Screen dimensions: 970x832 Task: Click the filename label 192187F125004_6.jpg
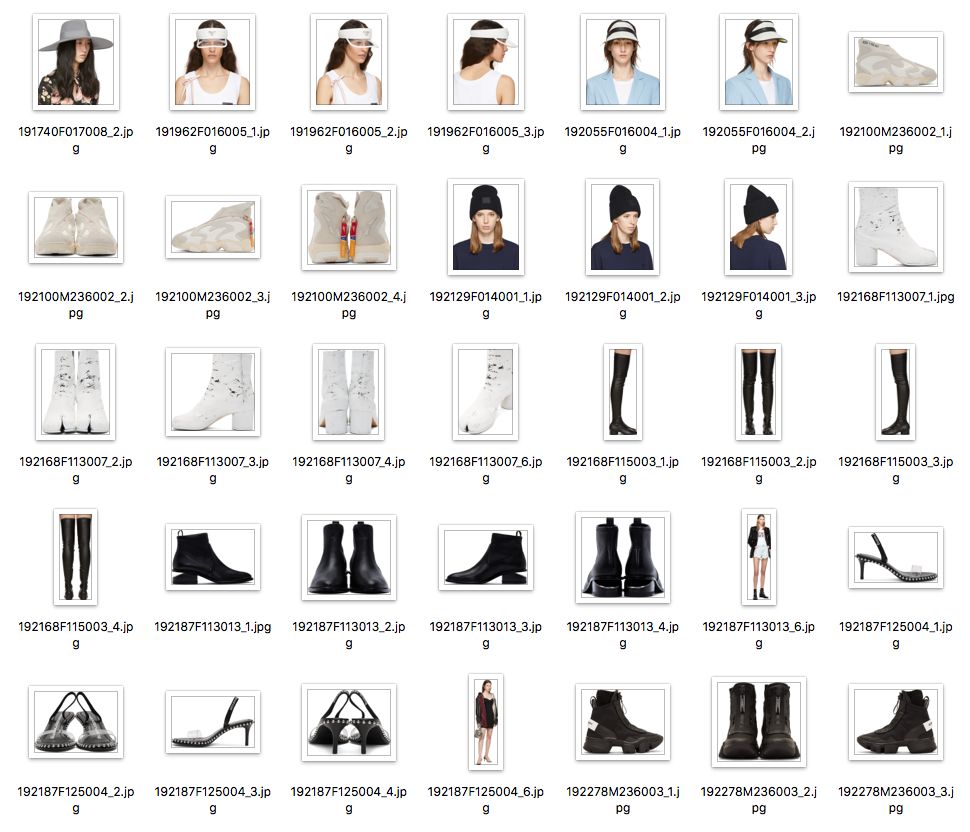pos(486,799)
